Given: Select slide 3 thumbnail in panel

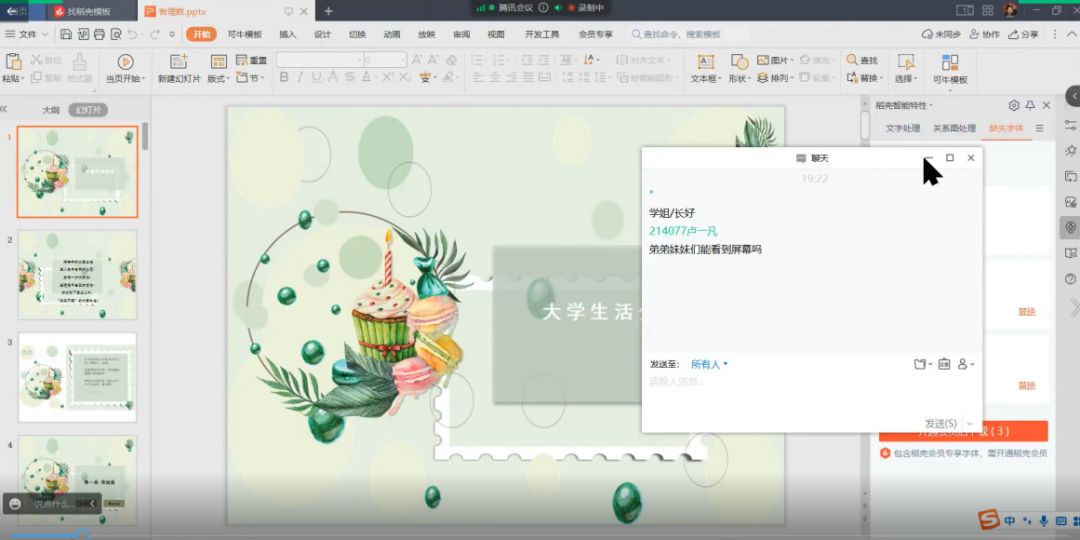Looking at the screenshot, I should pyautogui.click(x=77, y=378).
